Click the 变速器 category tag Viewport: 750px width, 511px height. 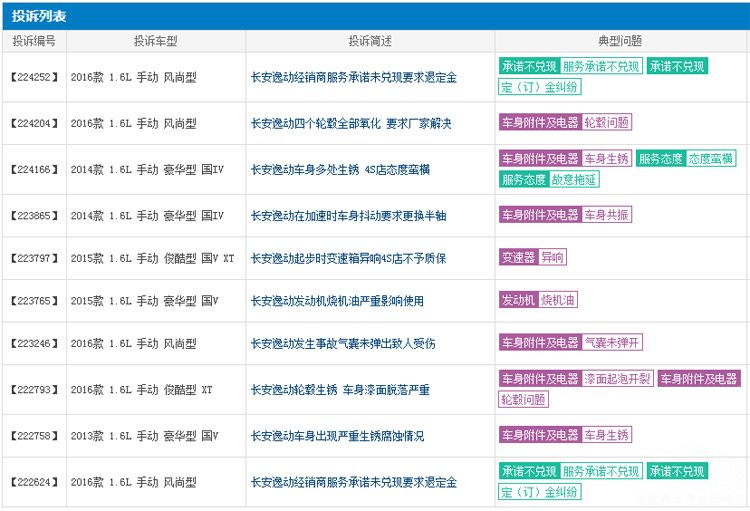click(518, 257)
